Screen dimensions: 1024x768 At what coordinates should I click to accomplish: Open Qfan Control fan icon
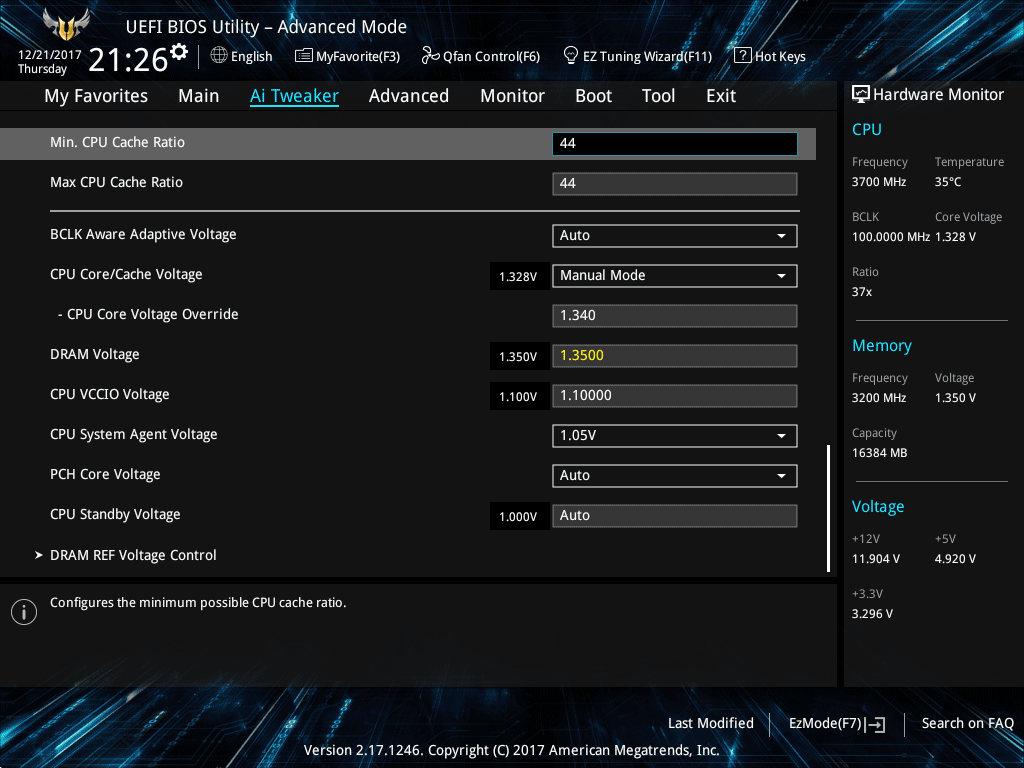[430, 56]
